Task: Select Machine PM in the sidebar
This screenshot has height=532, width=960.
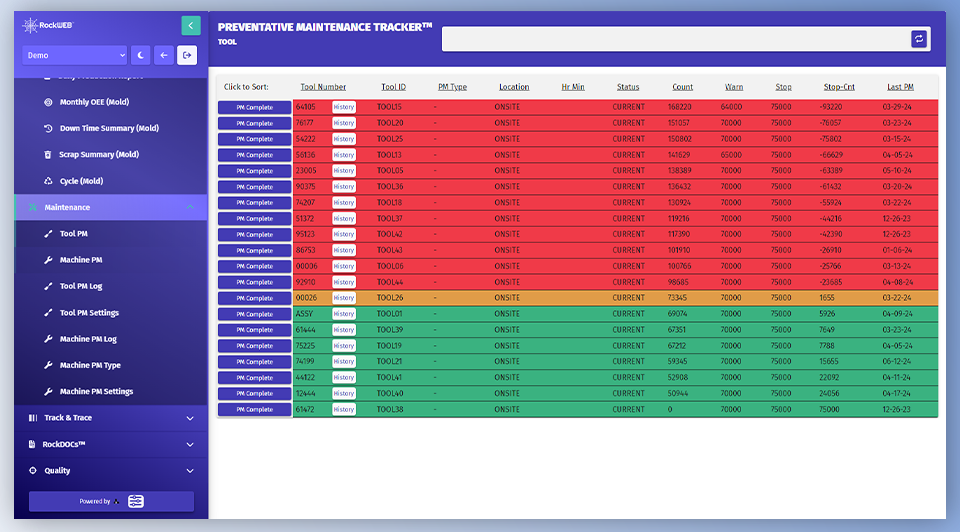Action: (x=81, y=260)
